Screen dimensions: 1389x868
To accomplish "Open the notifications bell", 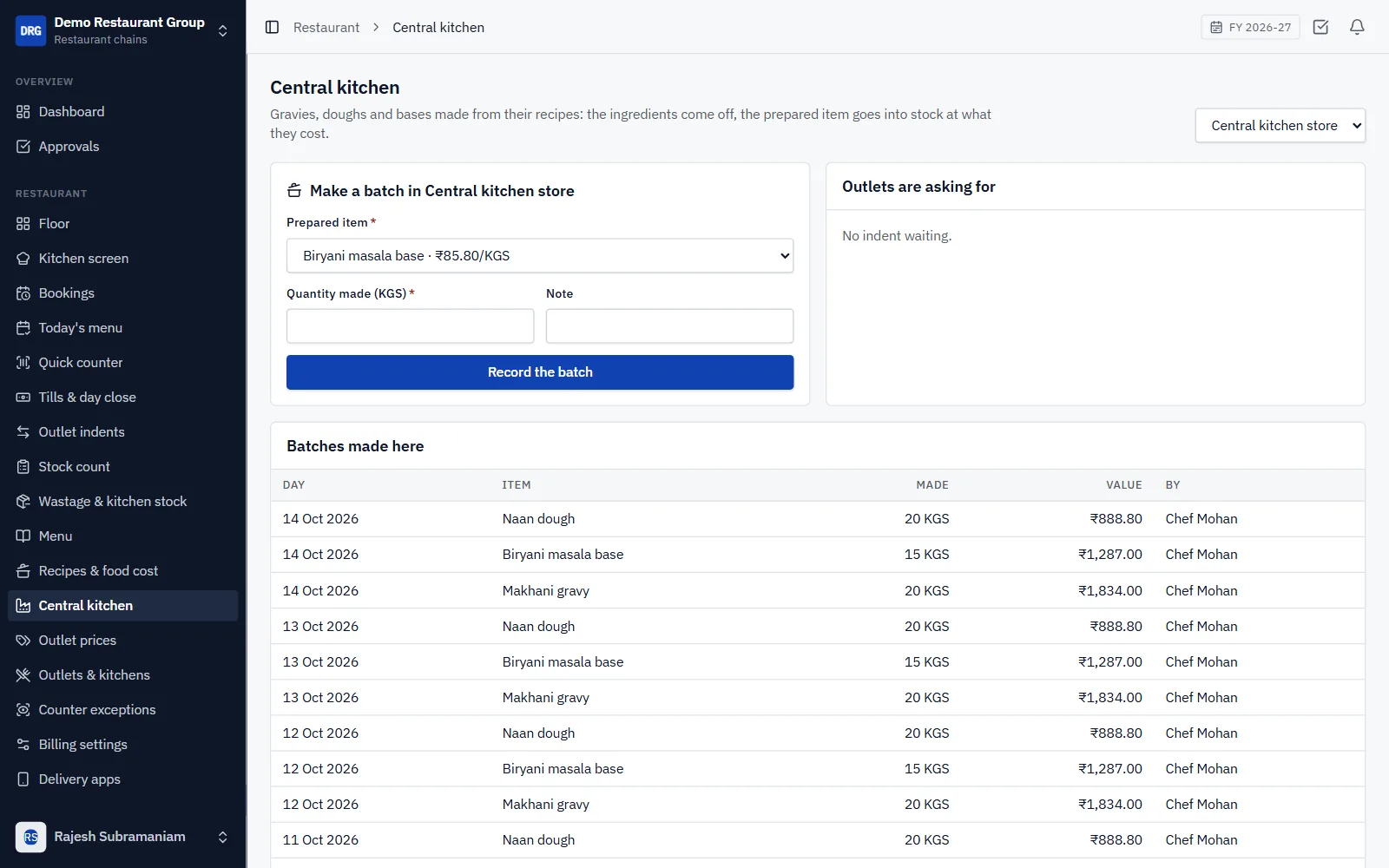I will click(x=1357, y=27).
